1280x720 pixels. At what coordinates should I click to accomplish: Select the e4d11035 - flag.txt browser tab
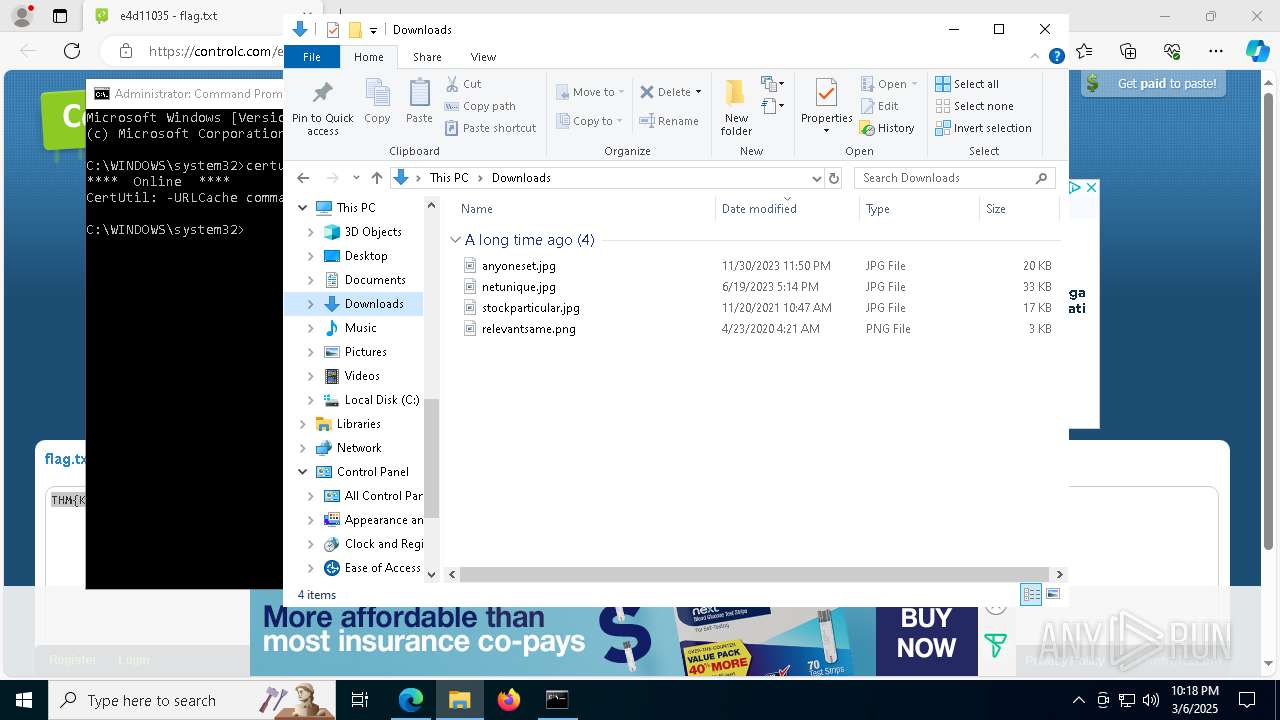168,16
